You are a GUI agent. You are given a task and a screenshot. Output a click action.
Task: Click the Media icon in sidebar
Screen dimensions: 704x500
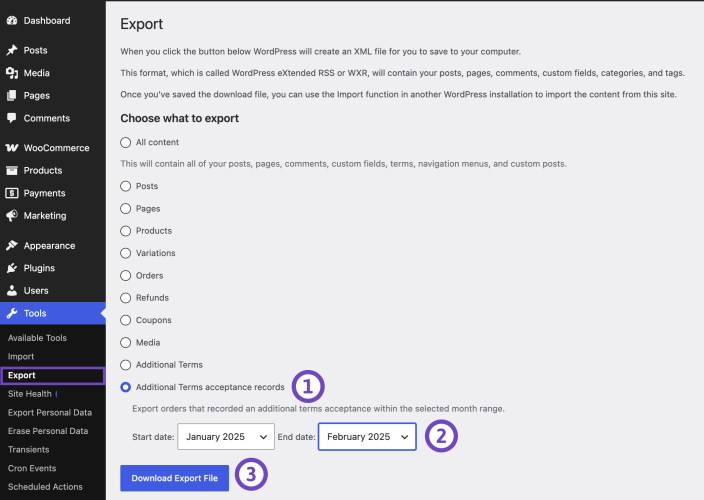pyautogui.click(x=12, y=73)
